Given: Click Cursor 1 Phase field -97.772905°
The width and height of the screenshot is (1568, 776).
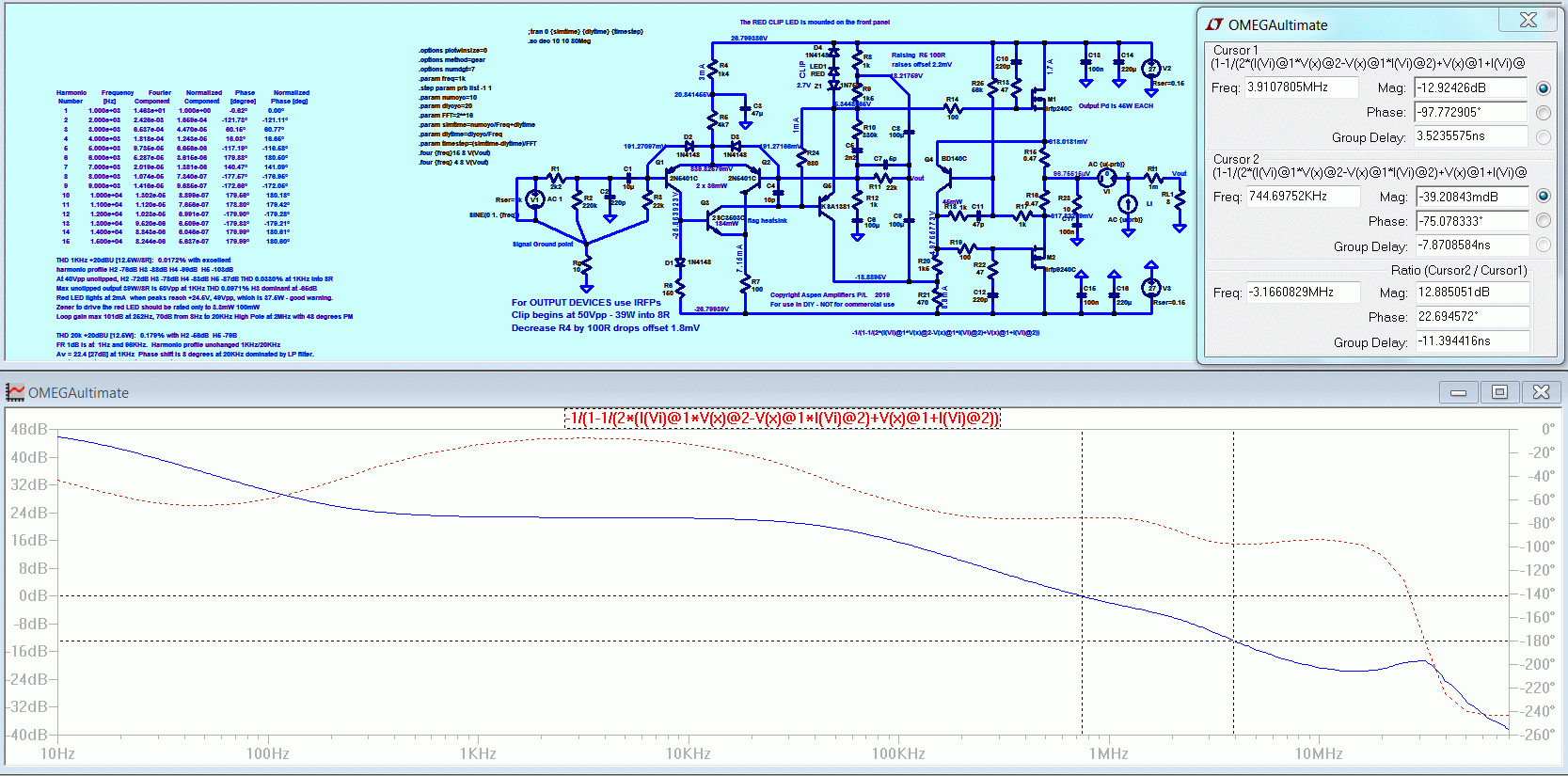Looking at the screenshot, I should pyautogui.click(x=1470, y=112).
